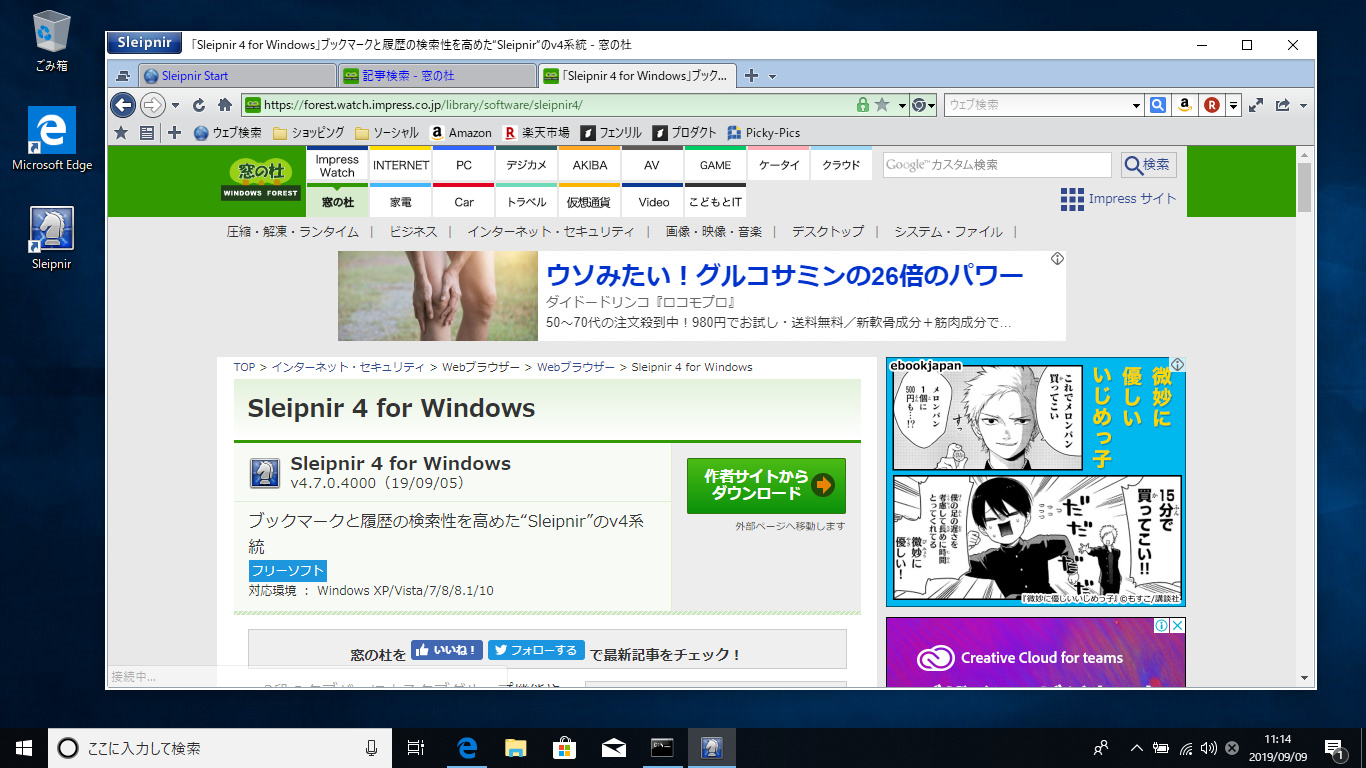Expand the web search box dropdown
1366x768 pixels.
point(1136,105)
